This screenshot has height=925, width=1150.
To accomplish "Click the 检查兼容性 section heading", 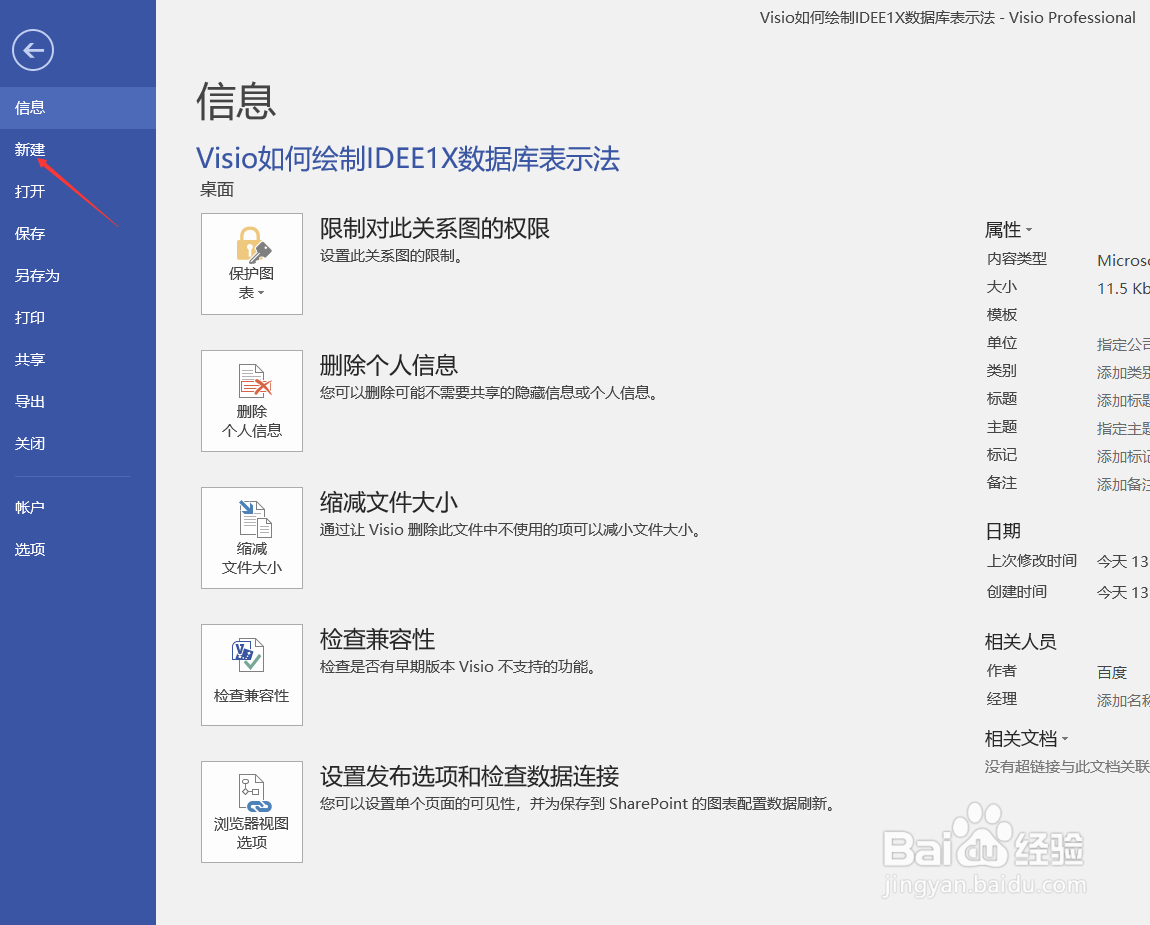I will click(377, 640).
